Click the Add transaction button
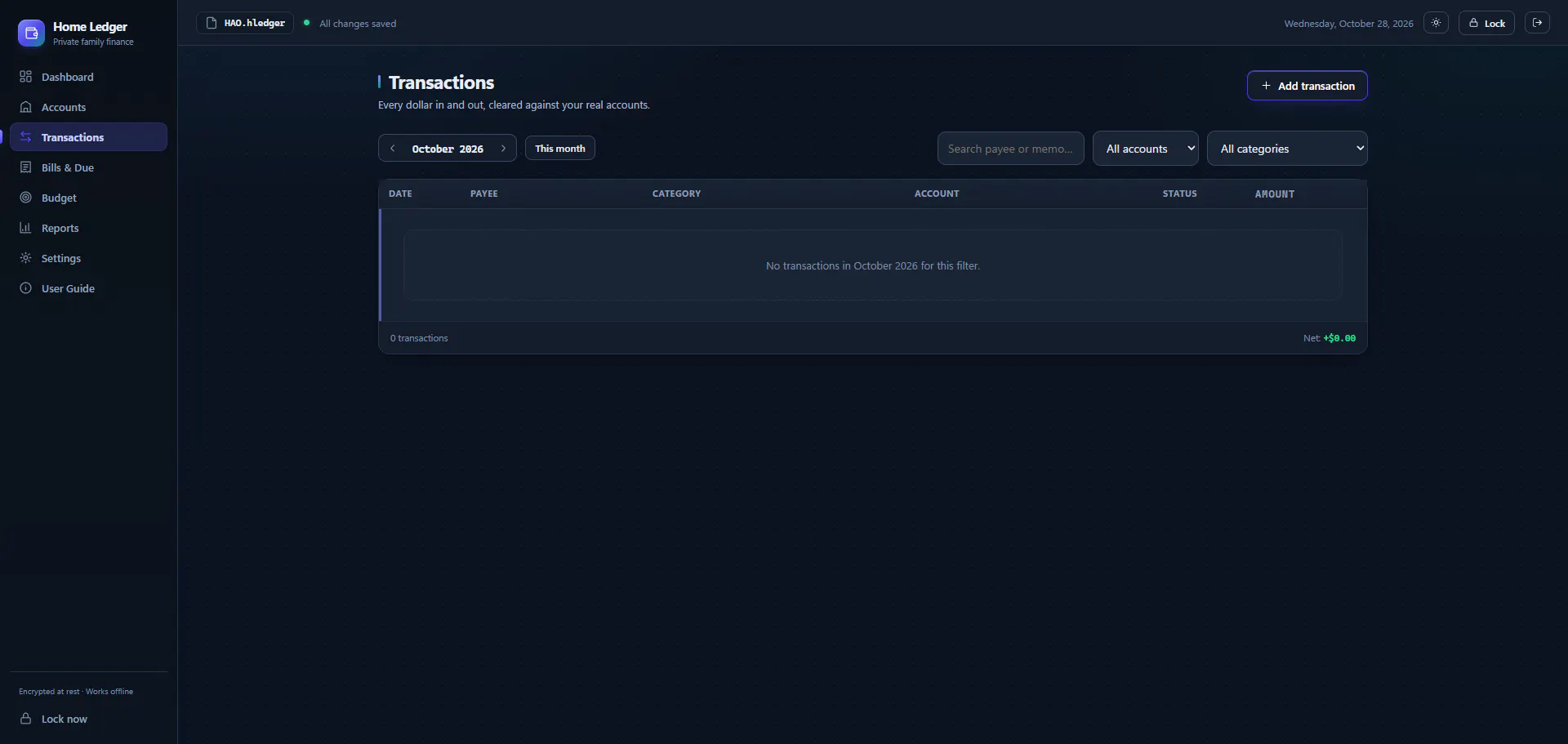 1307,86
